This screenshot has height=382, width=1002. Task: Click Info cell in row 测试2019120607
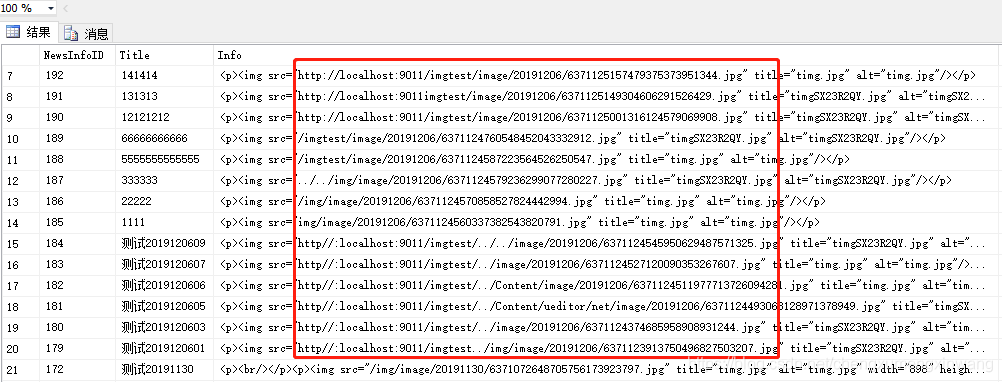coord(607,264)
